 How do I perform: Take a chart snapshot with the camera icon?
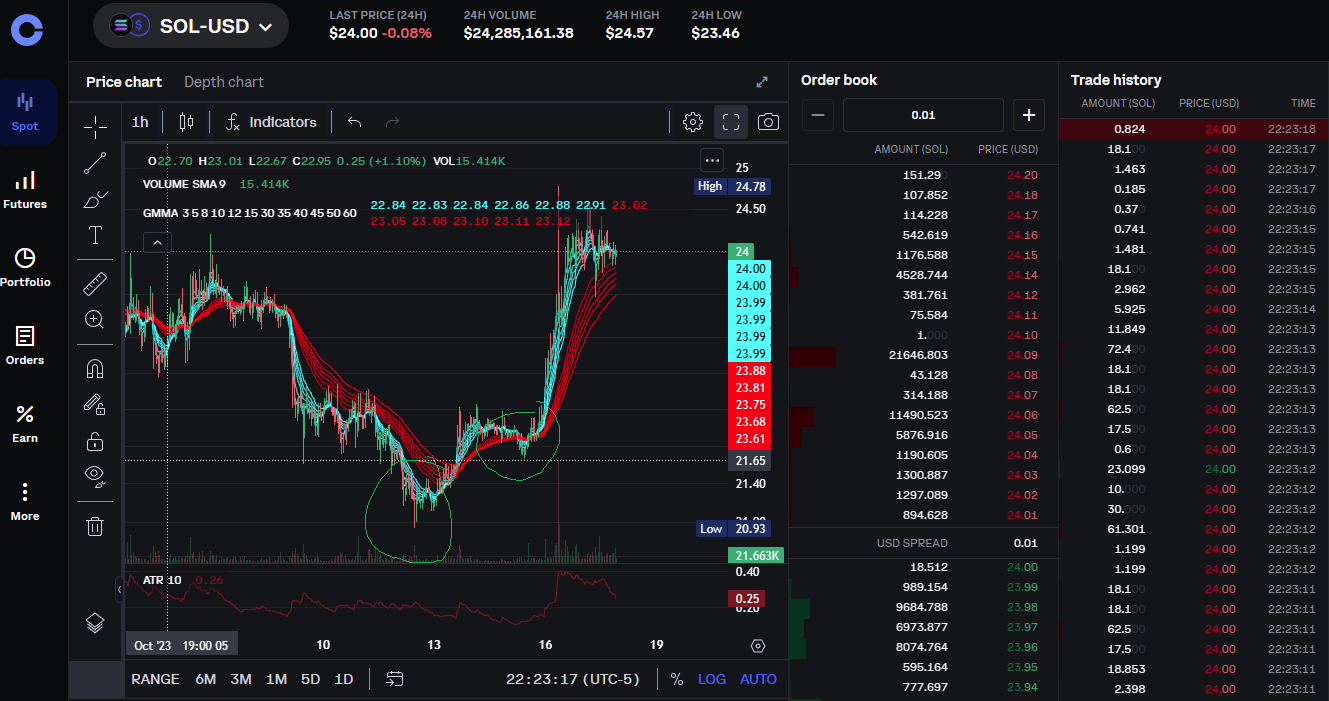[x=767, y=121]
